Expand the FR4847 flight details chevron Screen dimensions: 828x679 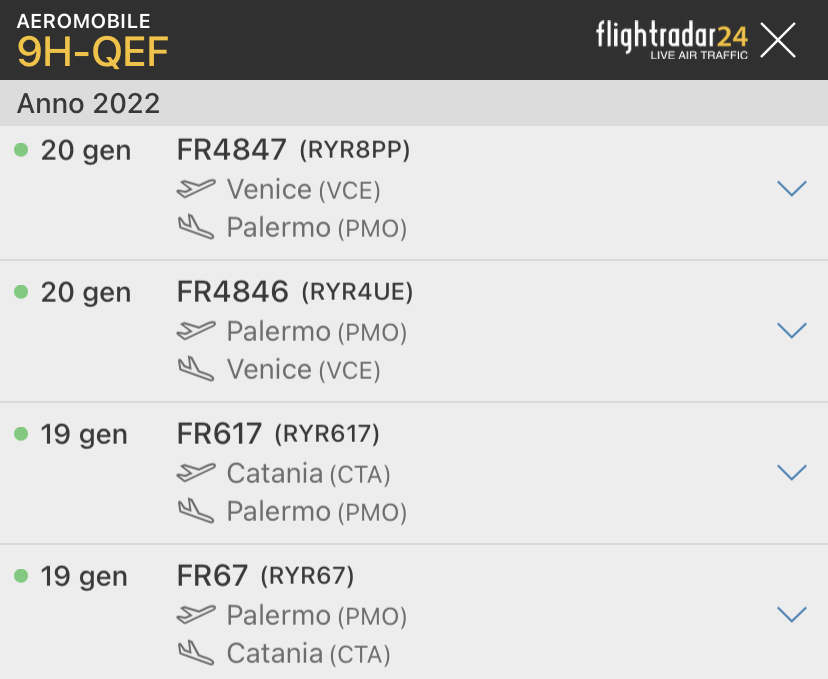[791, 188]
